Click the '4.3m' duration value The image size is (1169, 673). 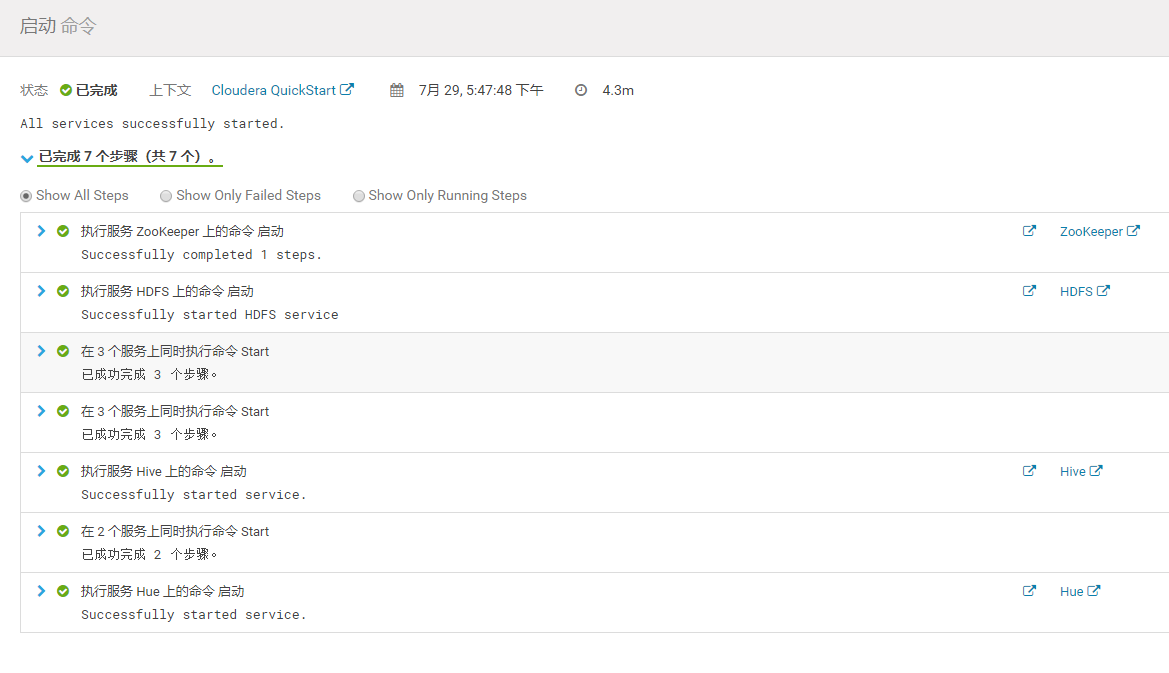[618, 90]
